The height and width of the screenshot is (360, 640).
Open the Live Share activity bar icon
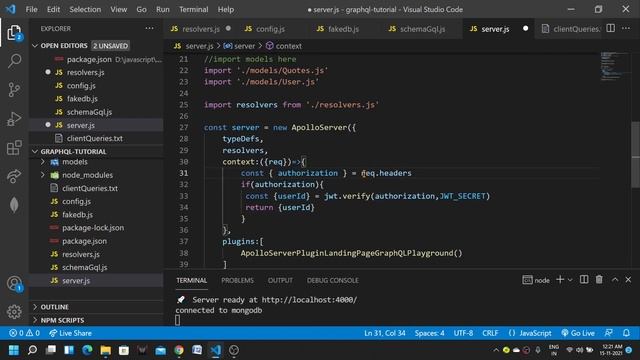coord(14,176)
